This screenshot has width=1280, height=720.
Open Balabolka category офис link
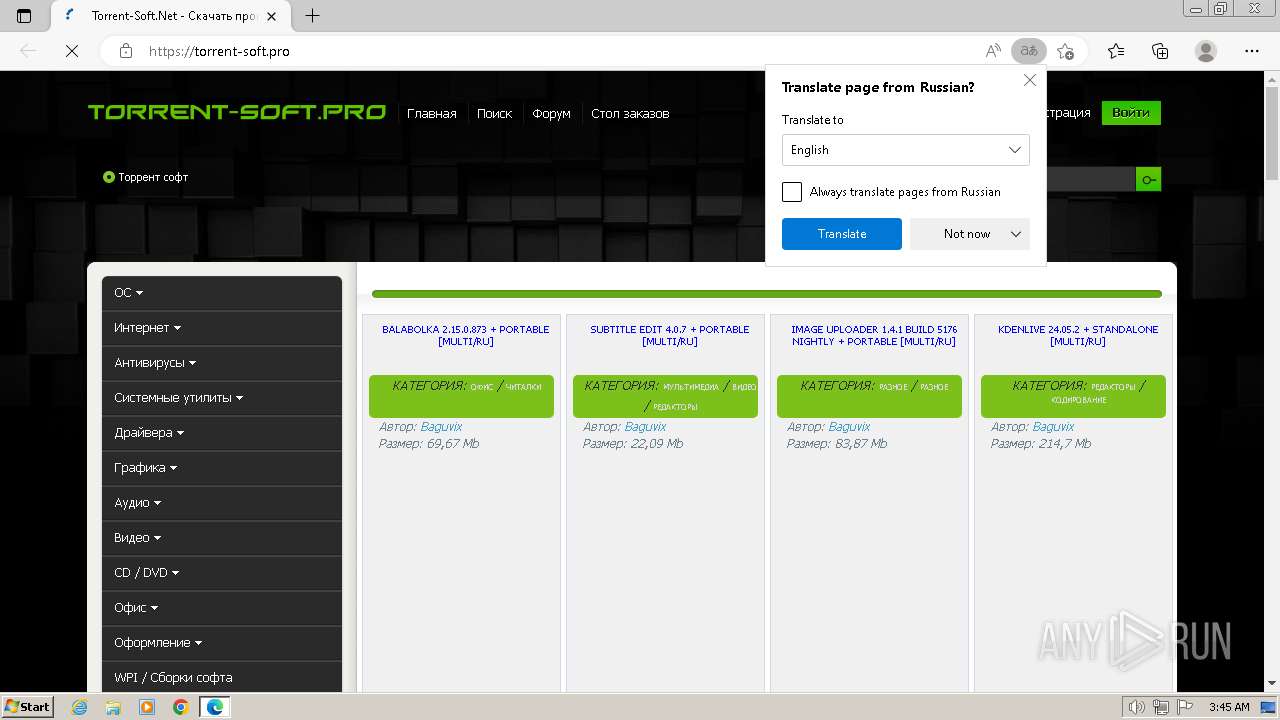point(482,387)
